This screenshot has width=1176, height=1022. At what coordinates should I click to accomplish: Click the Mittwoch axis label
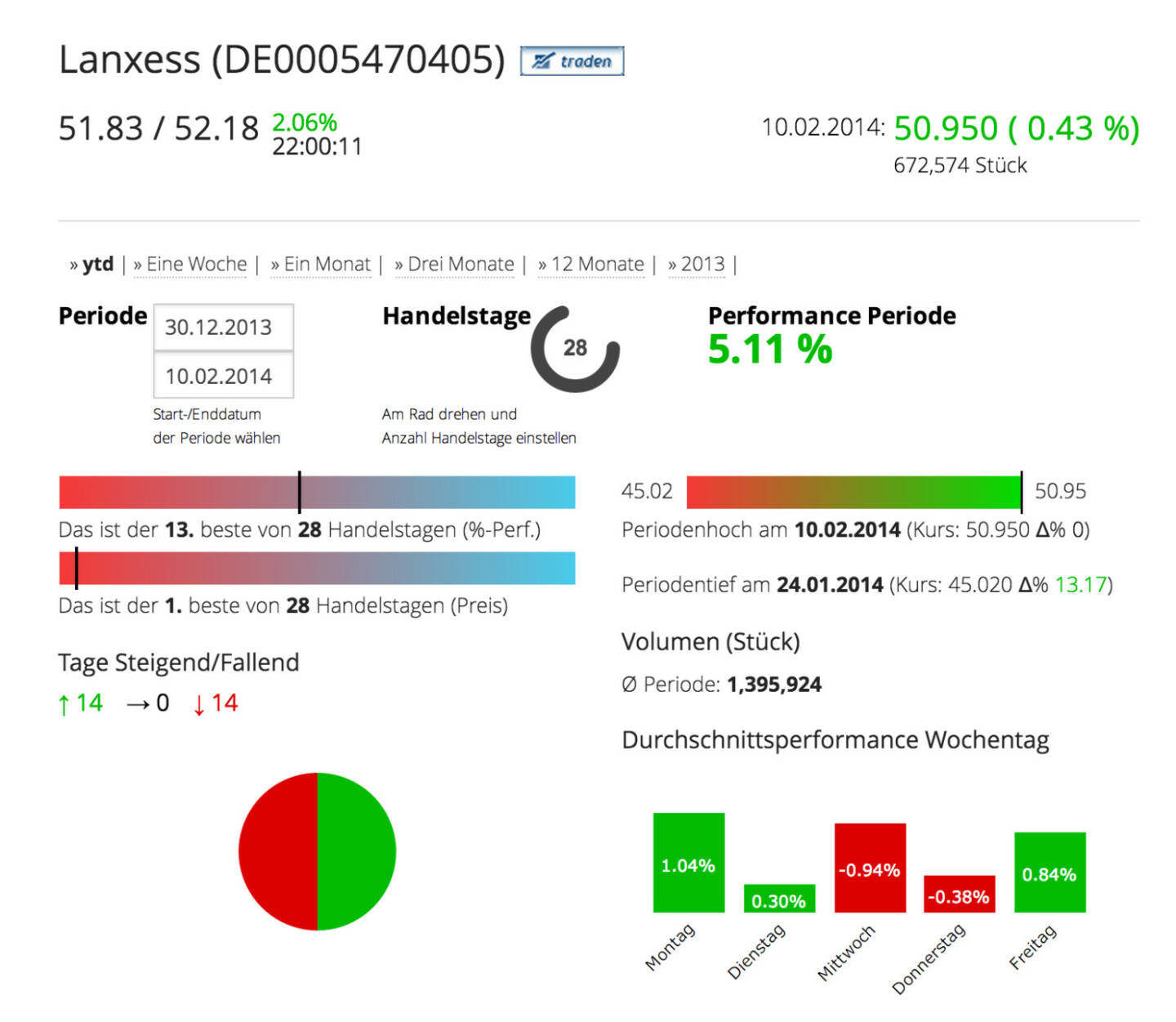(846, 953)
